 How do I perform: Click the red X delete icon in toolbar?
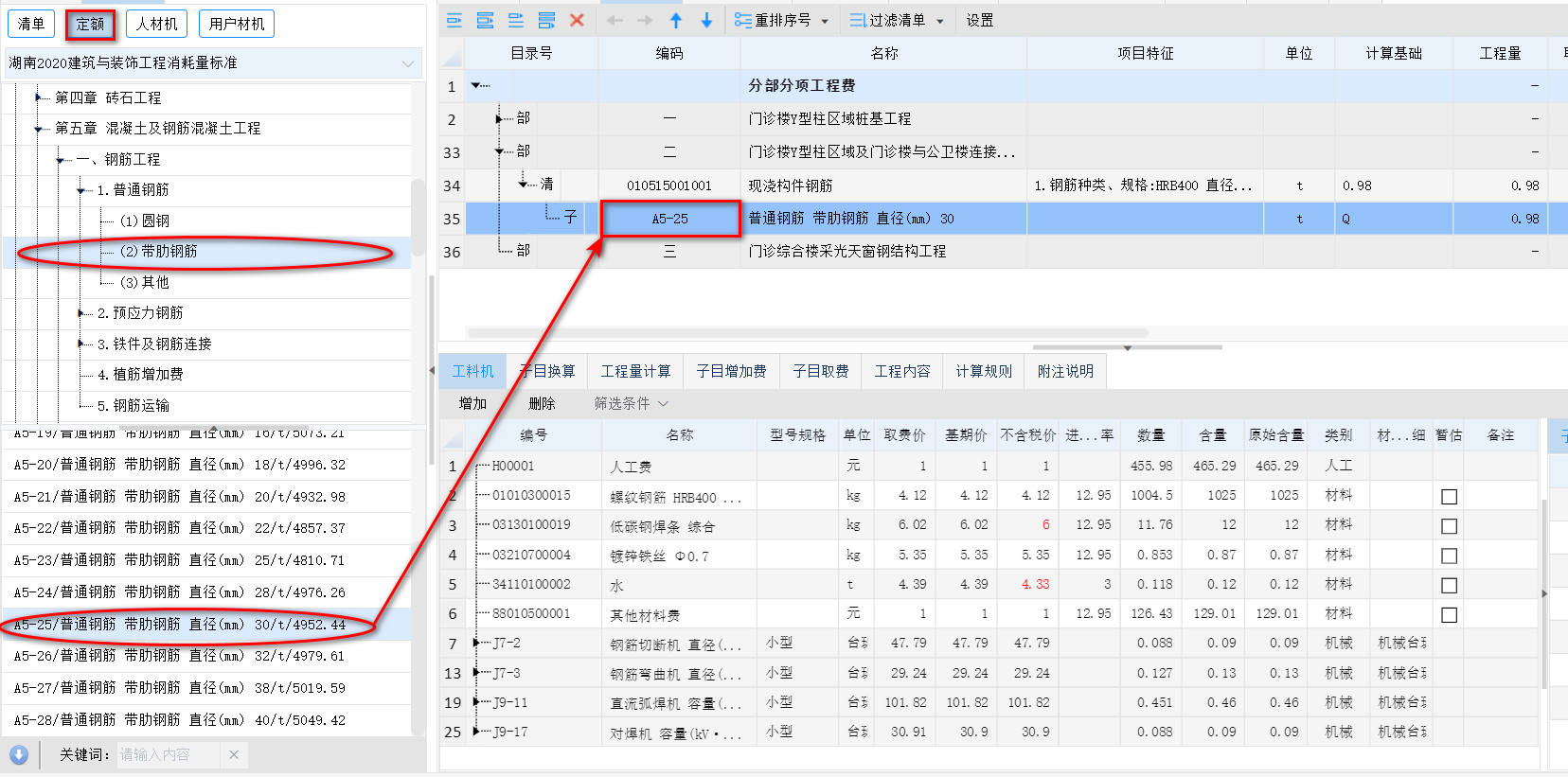pos(577,20)
